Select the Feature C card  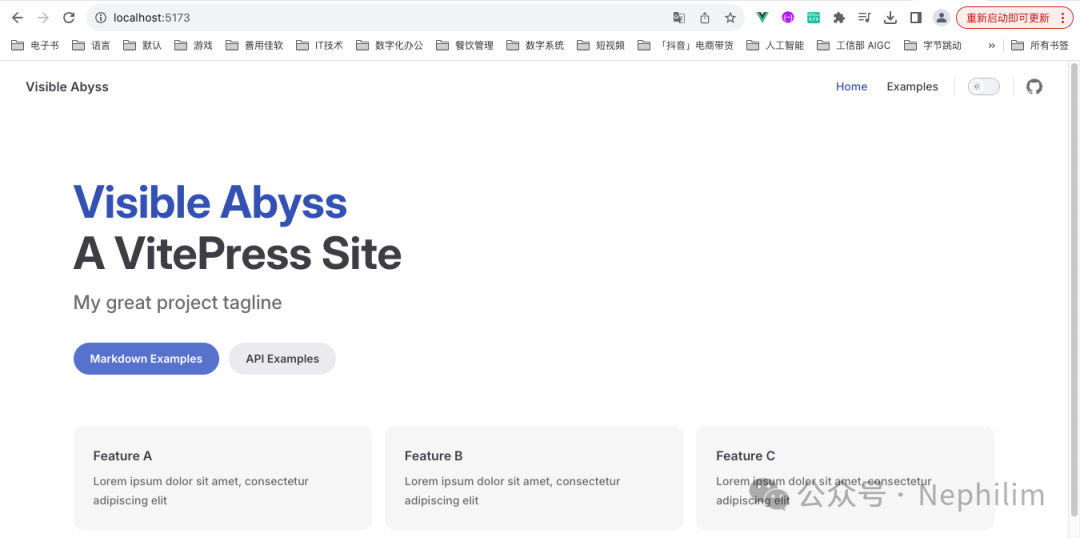(845, 477)
